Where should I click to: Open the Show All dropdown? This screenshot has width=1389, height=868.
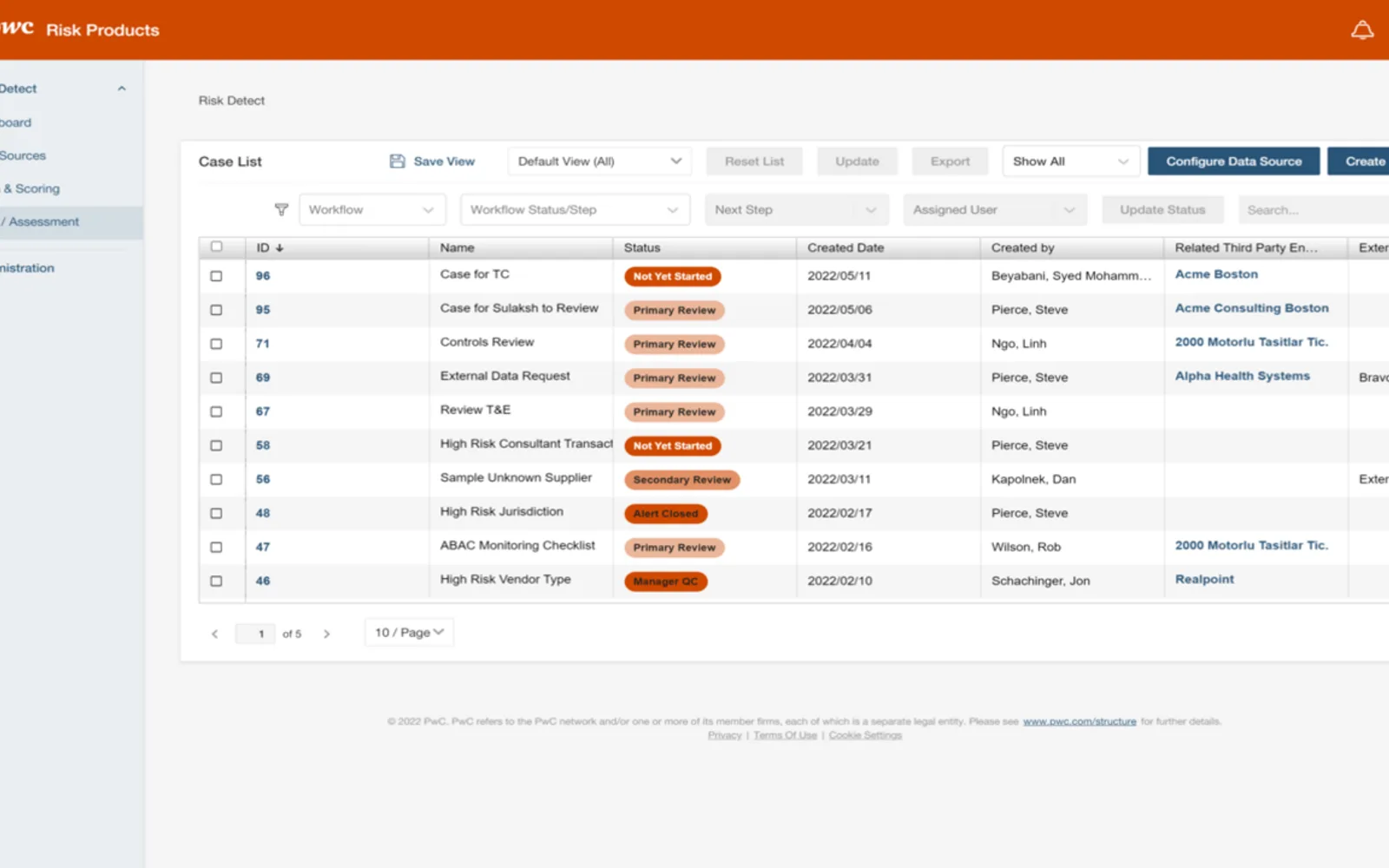click(1070, 161)
